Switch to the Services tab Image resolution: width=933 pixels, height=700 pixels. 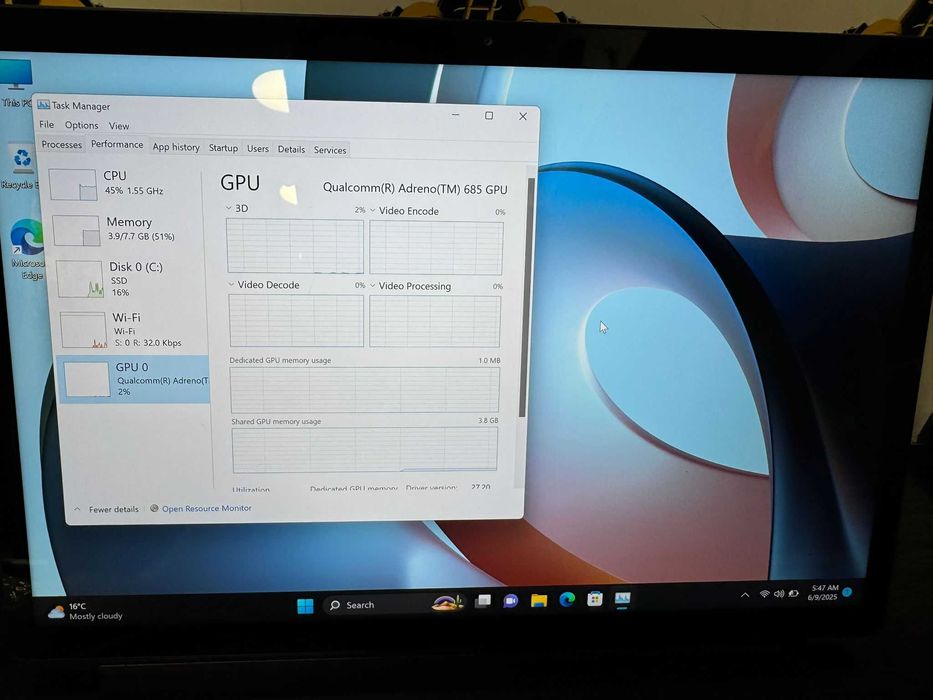click(330, 150)
